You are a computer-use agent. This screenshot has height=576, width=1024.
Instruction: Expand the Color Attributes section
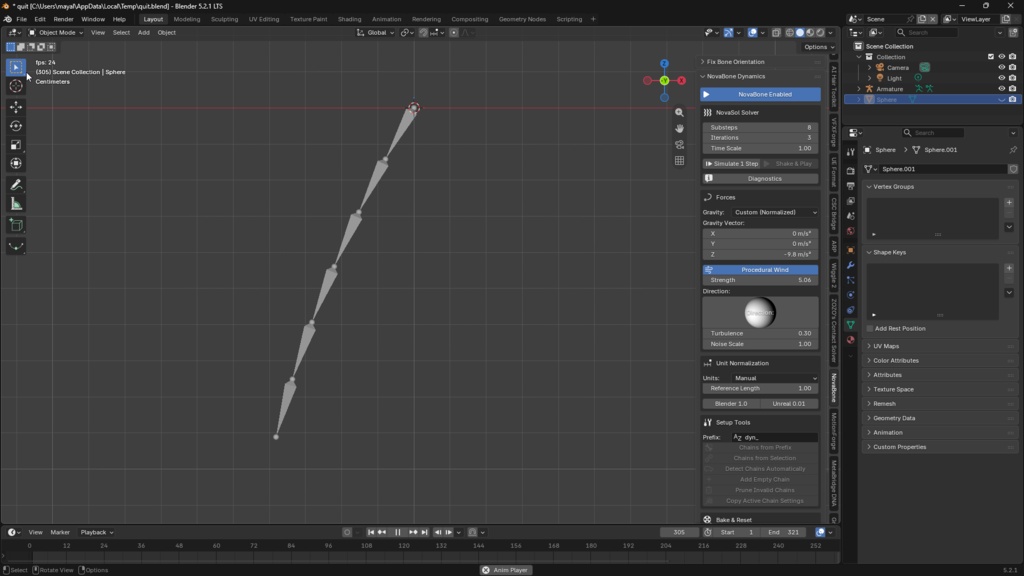(895, 360)
